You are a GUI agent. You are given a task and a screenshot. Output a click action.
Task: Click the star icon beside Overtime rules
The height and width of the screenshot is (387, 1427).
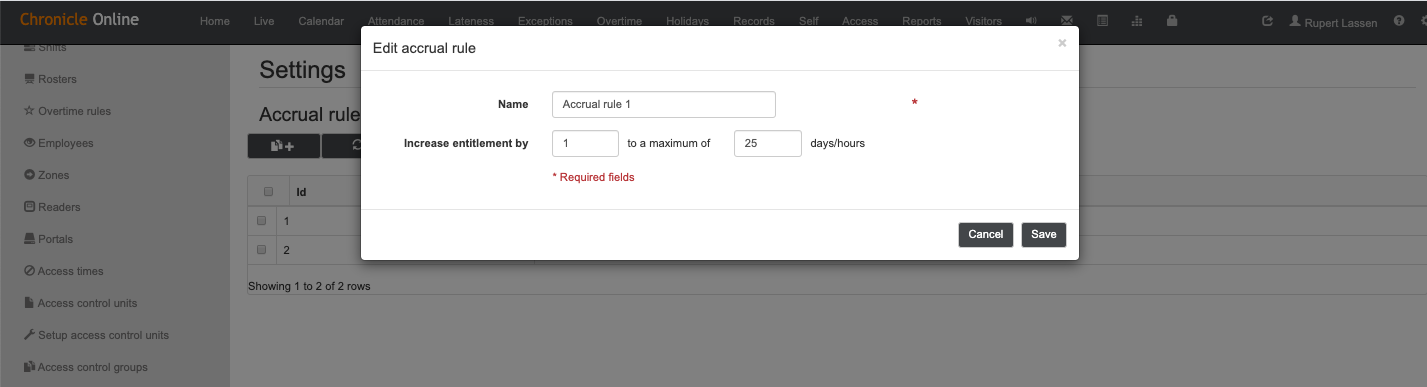point(30,111)
